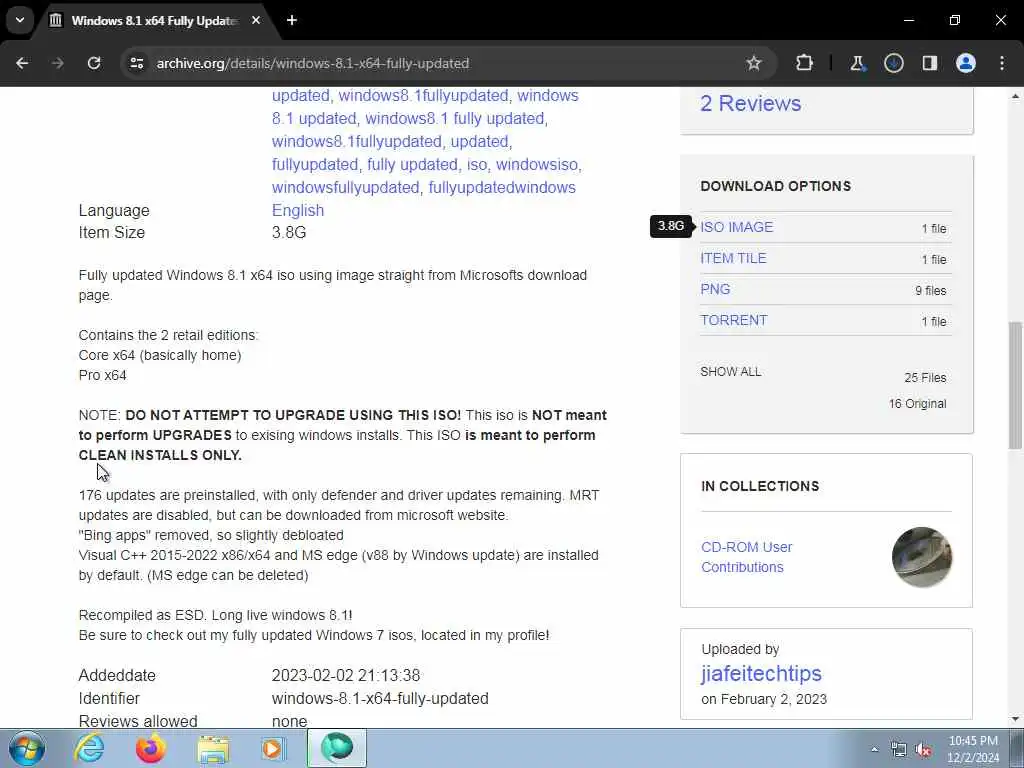
Task: Click SHOW ALL download files
Action: tap(731, 372)
